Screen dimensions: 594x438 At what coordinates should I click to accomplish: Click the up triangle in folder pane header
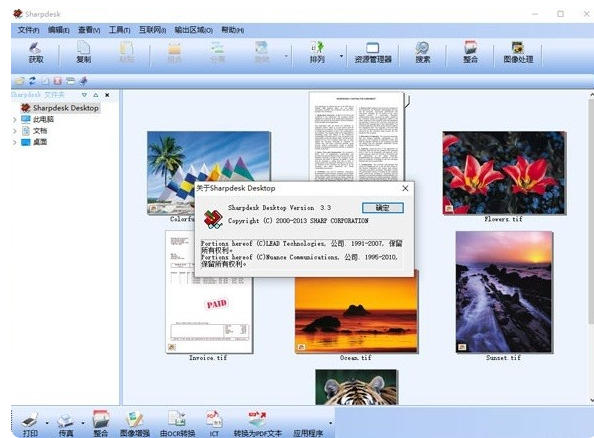point(96,95)
